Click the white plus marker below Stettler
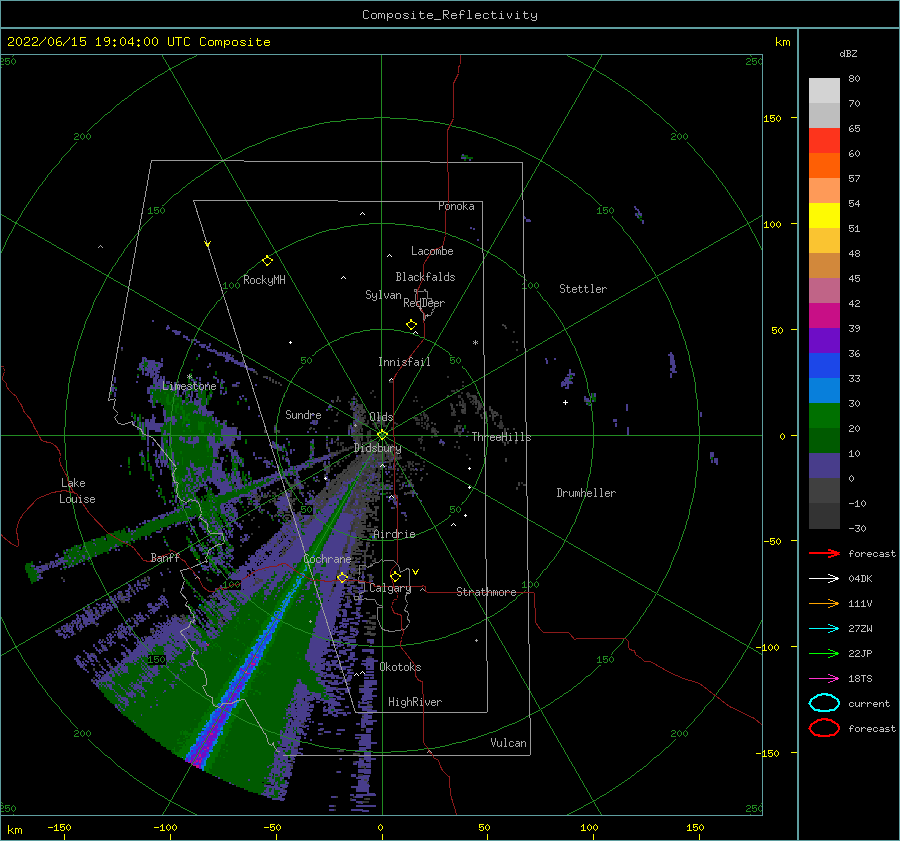This screenshot has height=841, width=900. 565,402
